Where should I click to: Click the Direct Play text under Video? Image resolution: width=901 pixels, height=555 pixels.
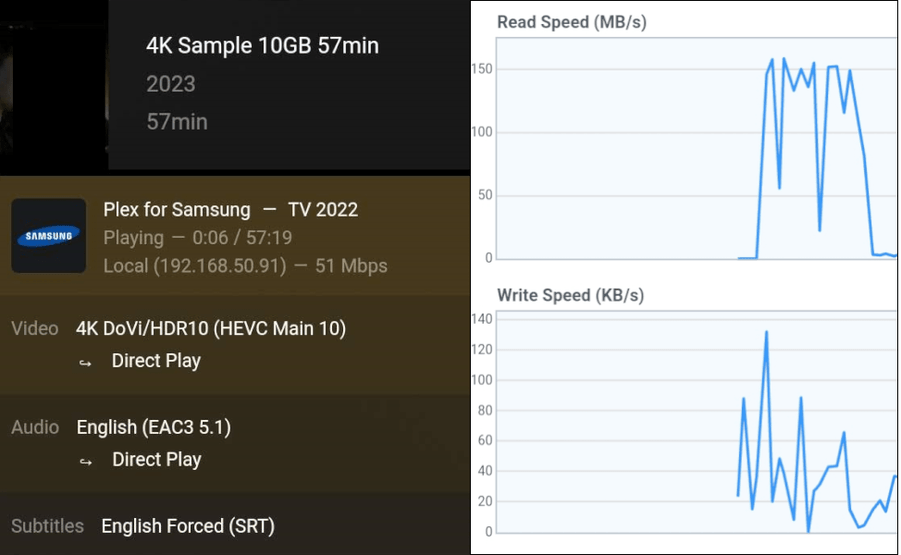pyautogui.click(x=156, y=361)
